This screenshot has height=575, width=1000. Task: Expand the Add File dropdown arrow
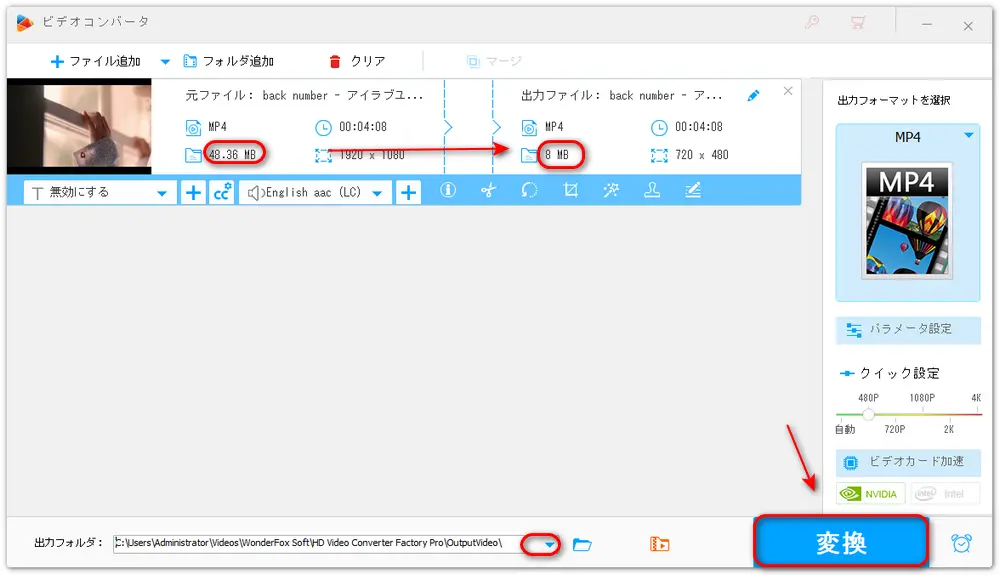click(x=165, y=62)
